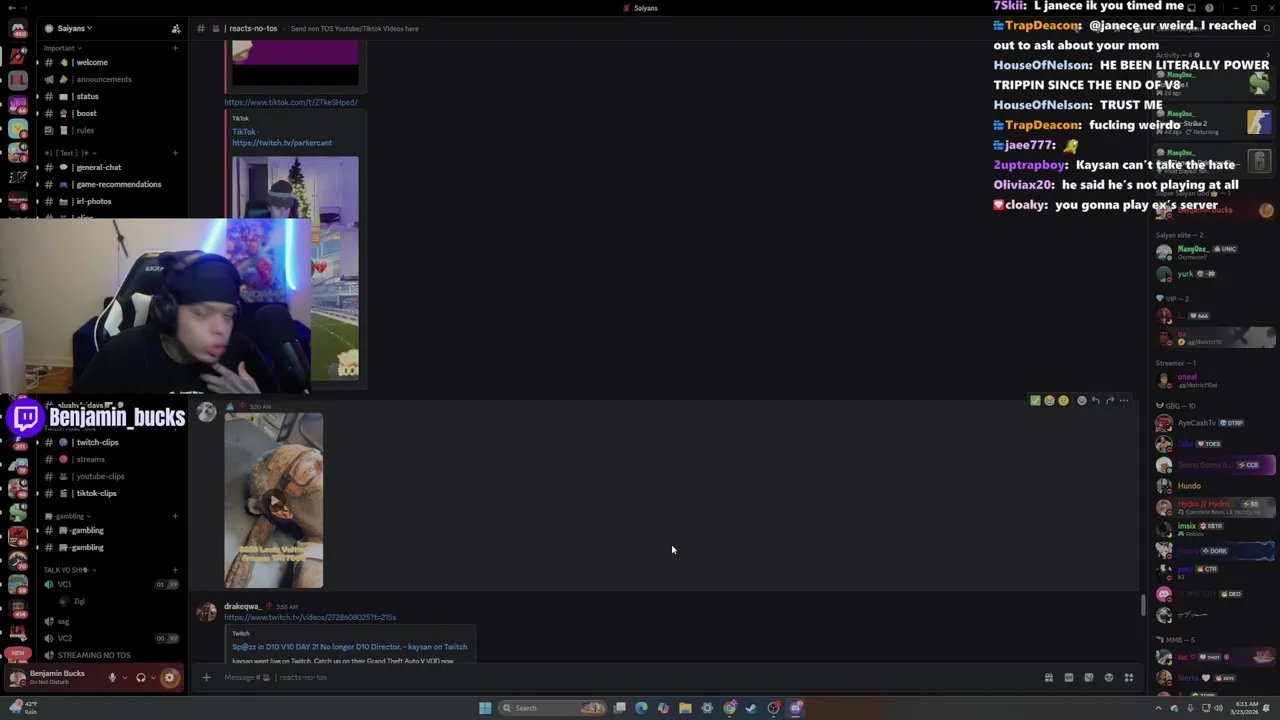Play the tattoo video thumbnail
The height and width of the screenshot is (720, 1280).
(273, 500)
